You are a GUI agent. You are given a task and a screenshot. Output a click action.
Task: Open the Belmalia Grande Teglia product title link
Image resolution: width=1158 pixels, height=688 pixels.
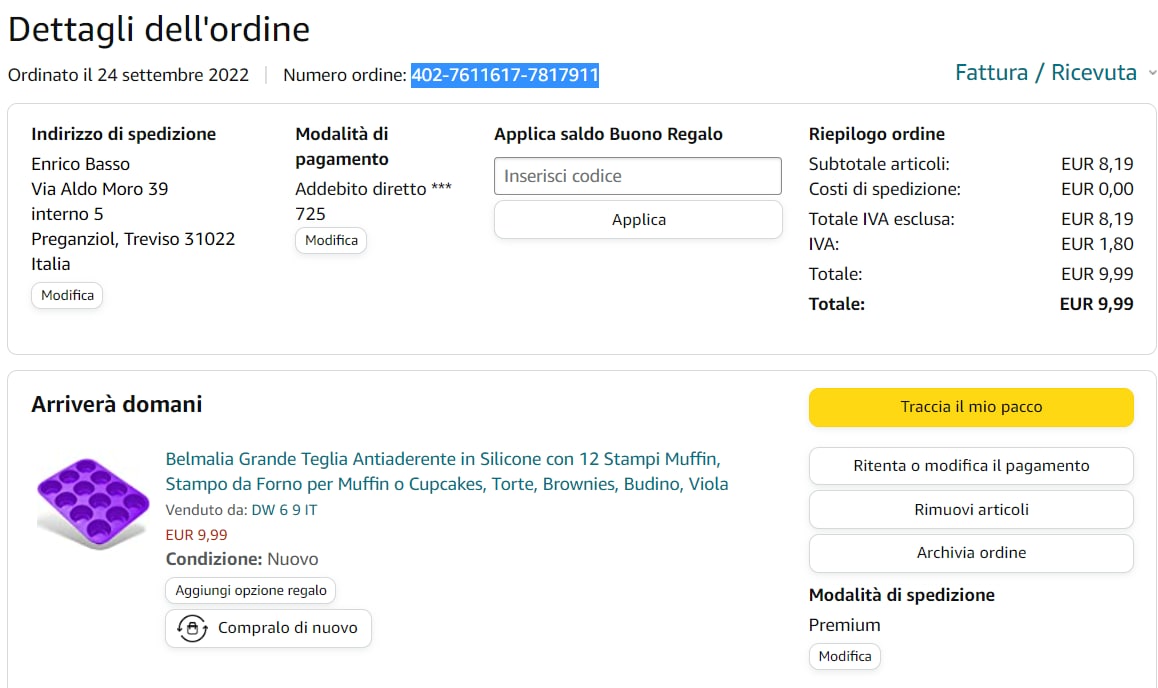445,471
